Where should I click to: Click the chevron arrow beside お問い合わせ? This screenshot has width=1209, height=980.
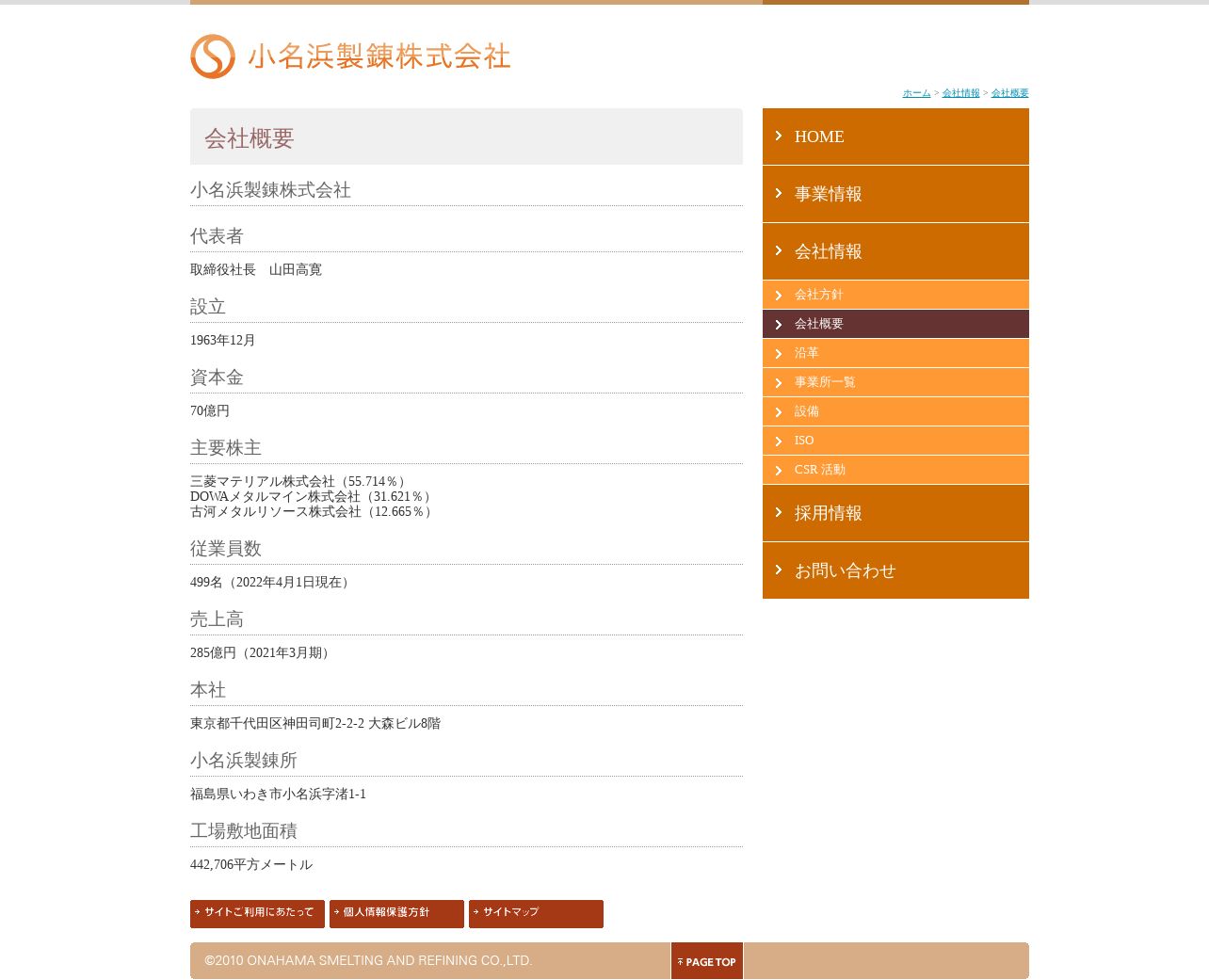pos(779,570)
